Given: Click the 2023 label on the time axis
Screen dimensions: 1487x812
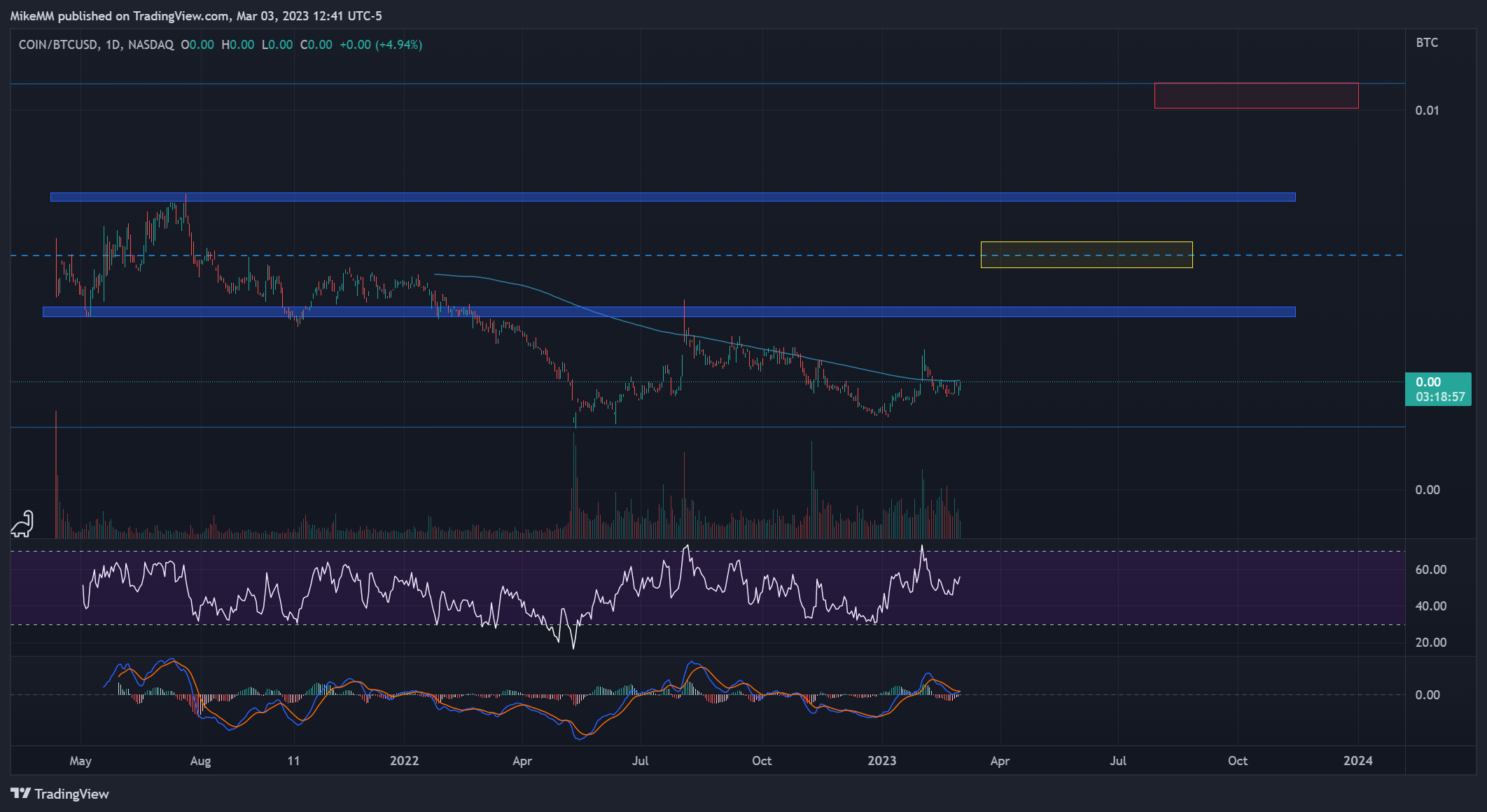Looking at the screenshot, I should coord(881,761).
